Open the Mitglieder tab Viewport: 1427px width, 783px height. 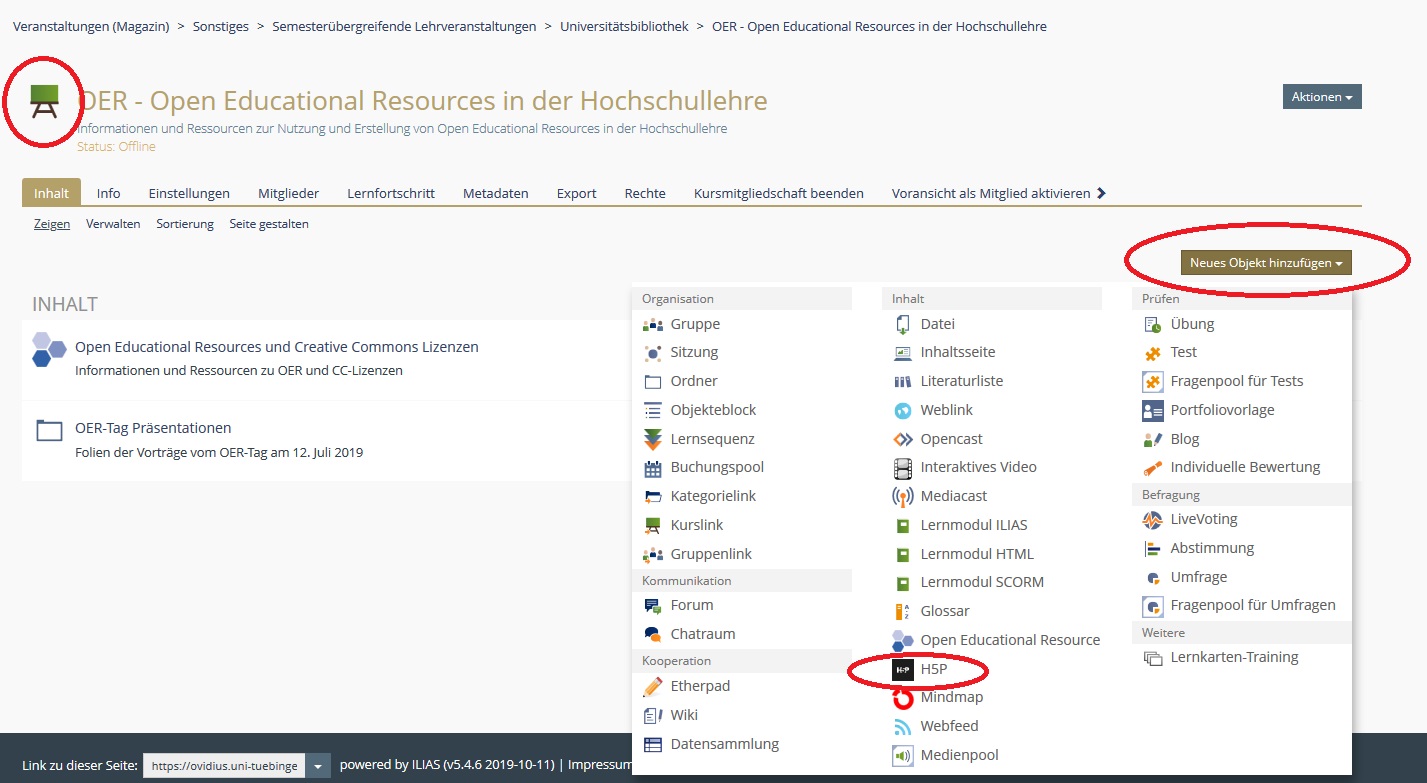[288, 193]
